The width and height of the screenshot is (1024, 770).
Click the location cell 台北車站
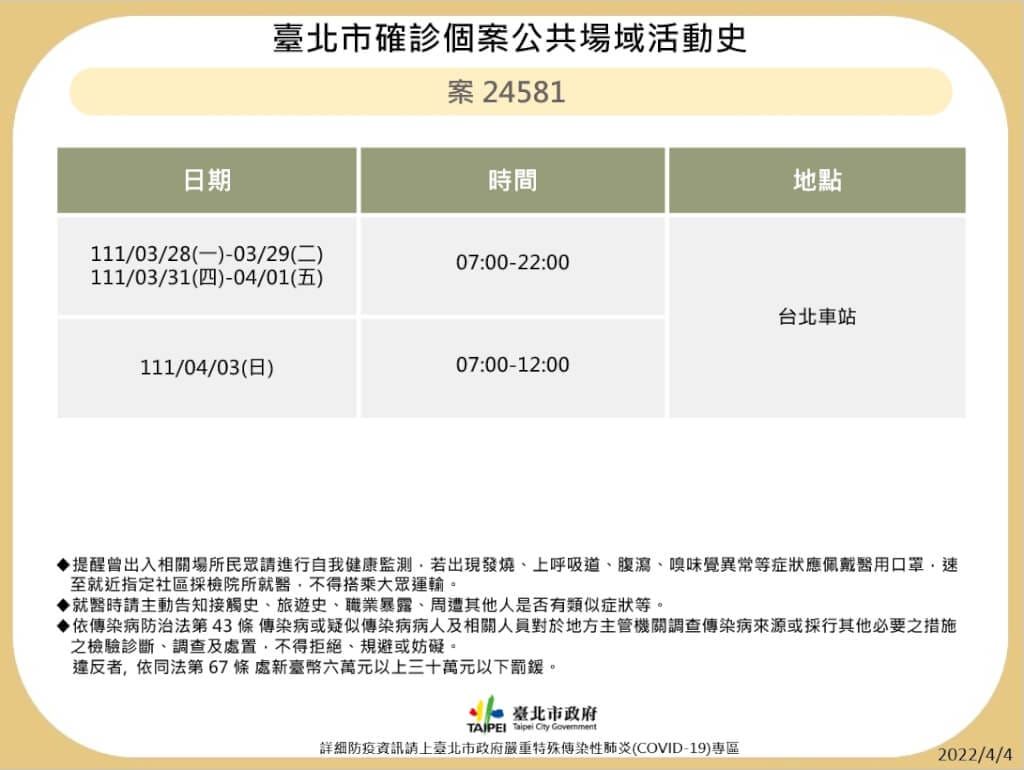click(817, 317)
